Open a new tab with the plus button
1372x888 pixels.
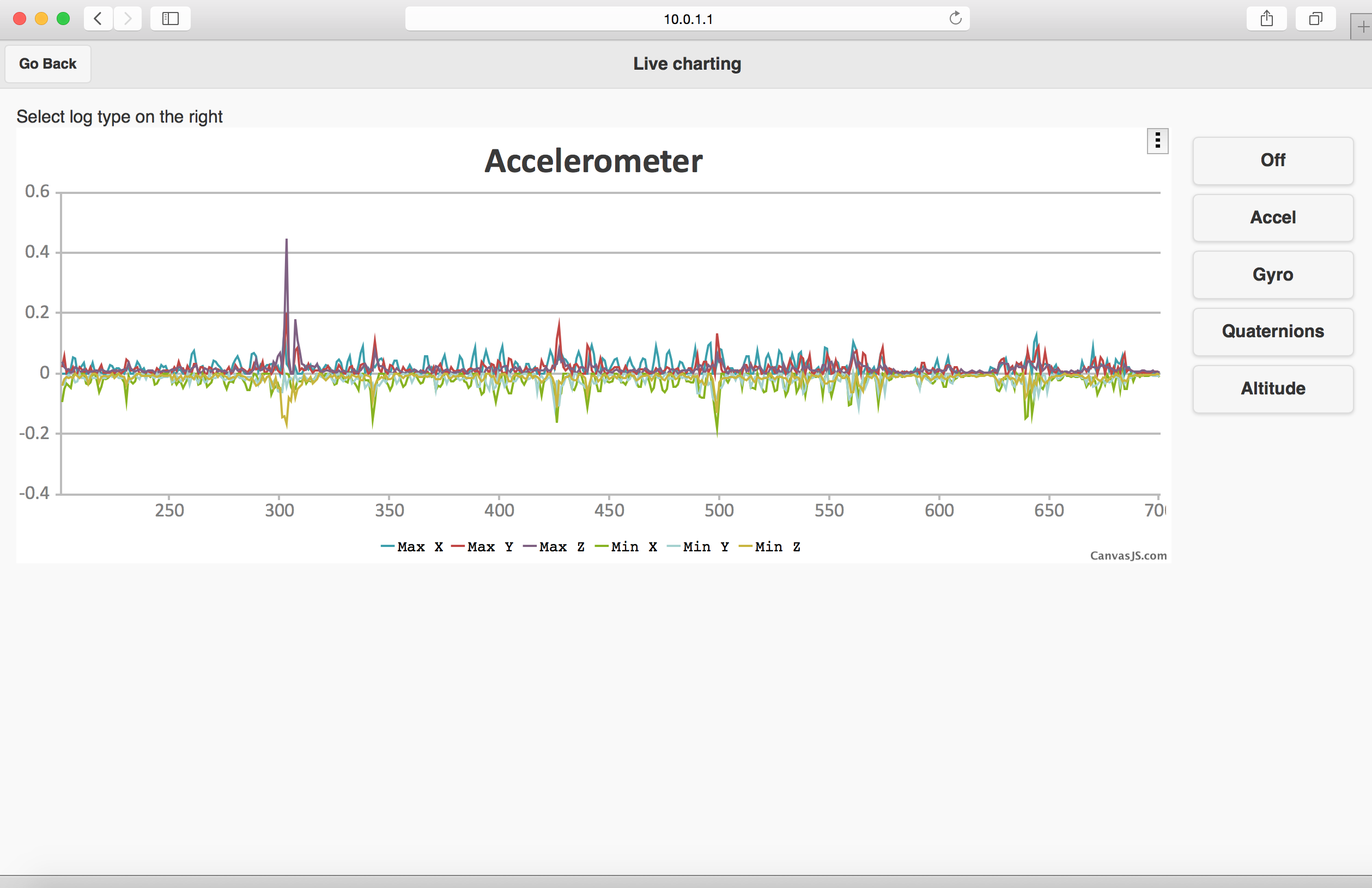point(1362,27)
